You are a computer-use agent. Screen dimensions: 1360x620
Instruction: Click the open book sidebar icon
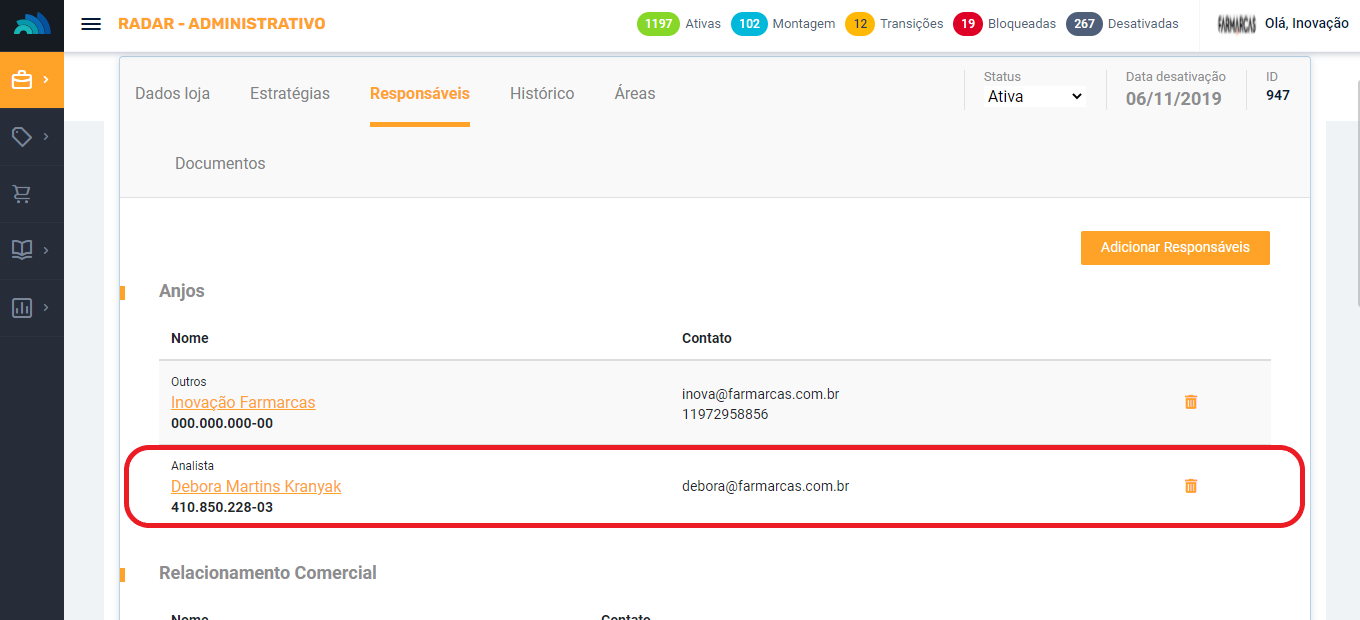point(22,250)
